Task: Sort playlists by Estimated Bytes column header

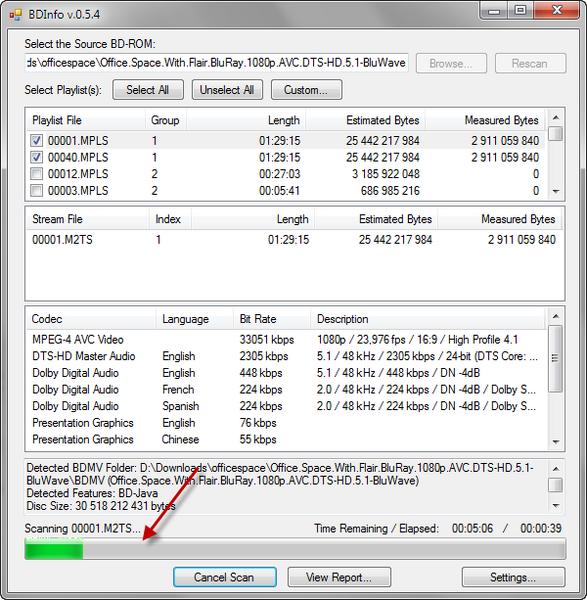Action: coord(365,120)
